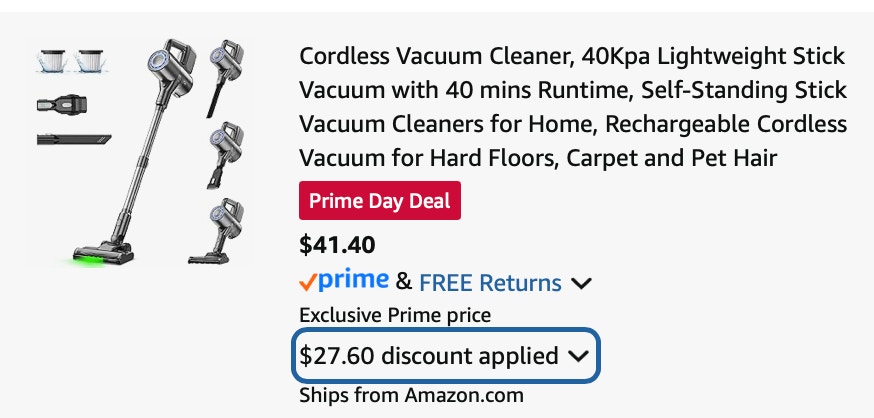Click the red Prime Day Deal badge
This screenshot has height=418, width=874.
380,201
